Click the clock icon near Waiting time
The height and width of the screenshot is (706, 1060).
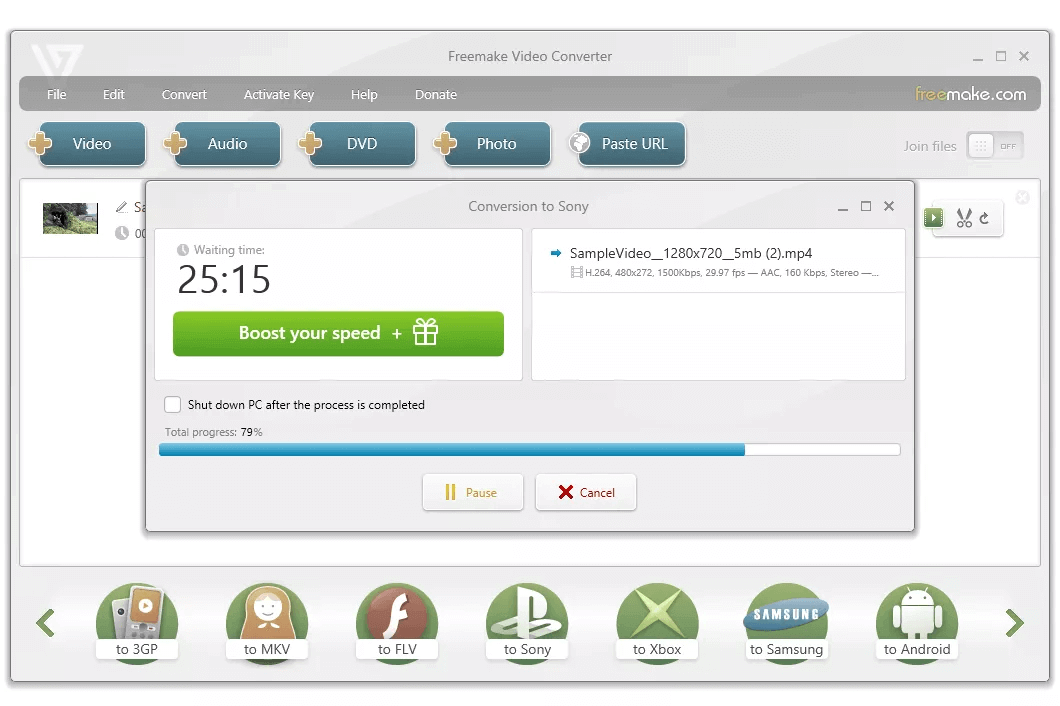(183, 250)
